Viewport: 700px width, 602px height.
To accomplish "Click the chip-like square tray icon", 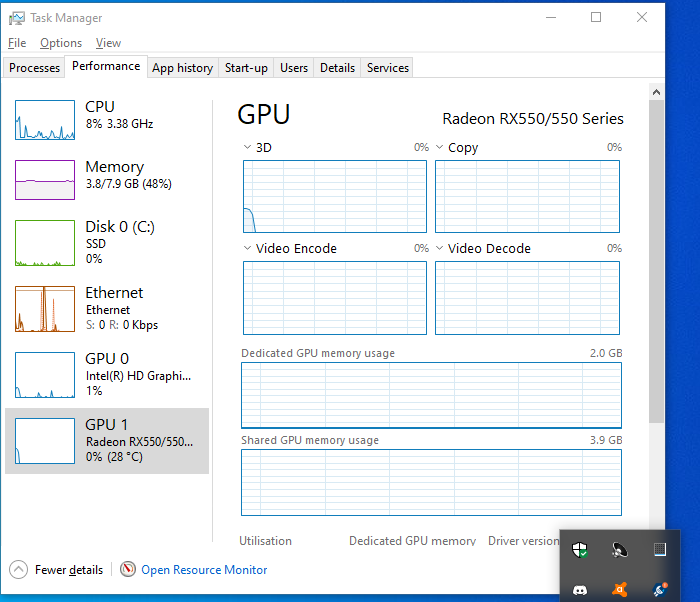I will tap(660, 549).
